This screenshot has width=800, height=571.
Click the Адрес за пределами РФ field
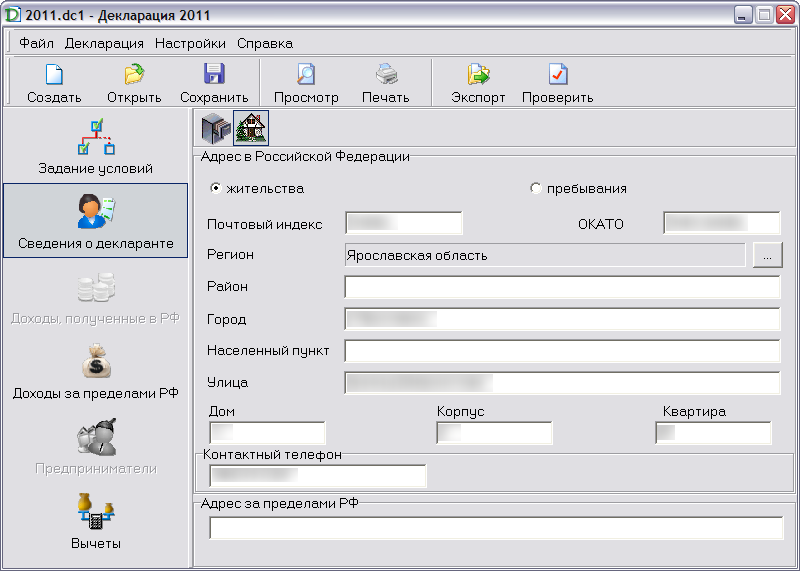[x=496, y=528]
